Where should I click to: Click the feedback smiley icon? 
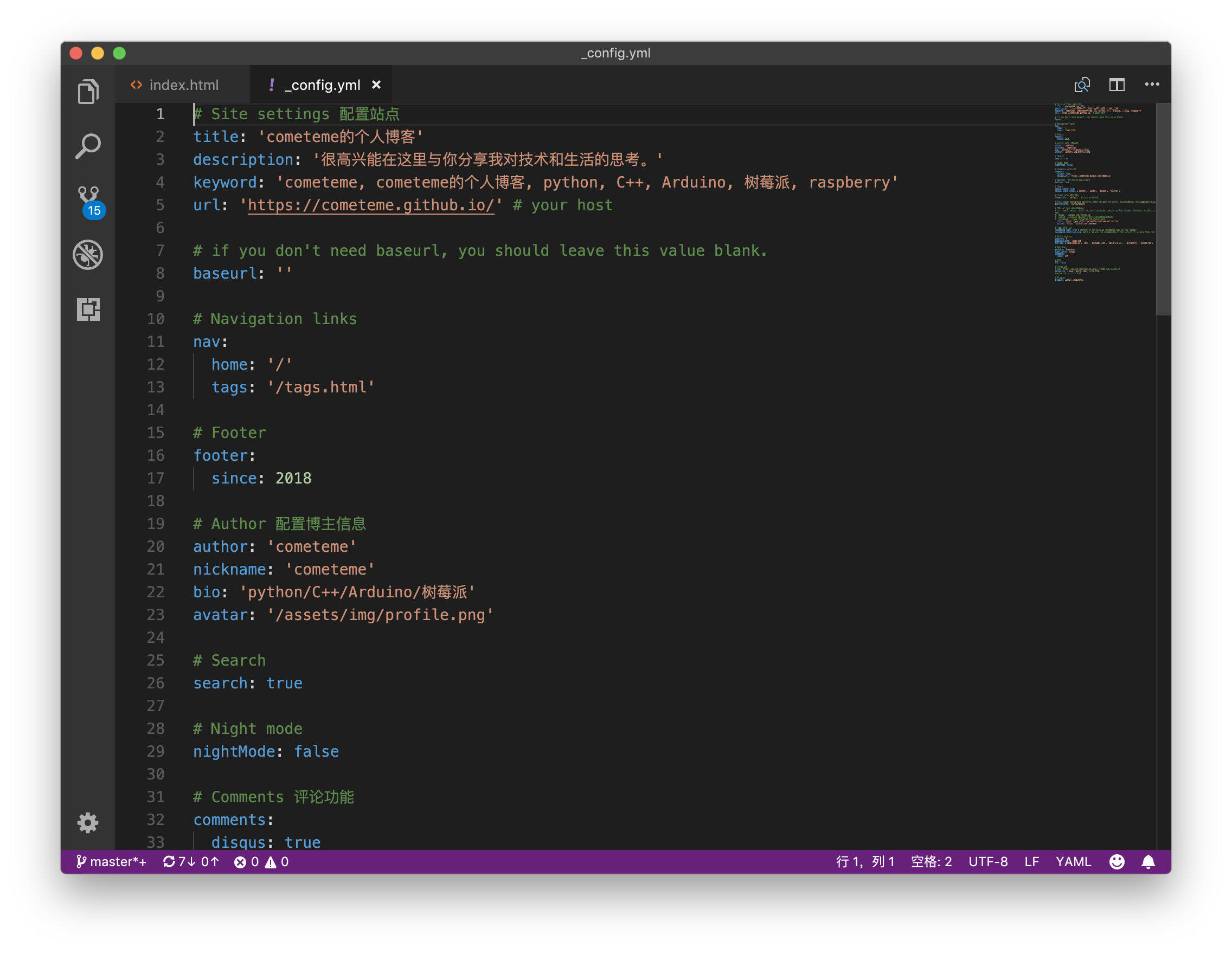[x=1116, y=861]
